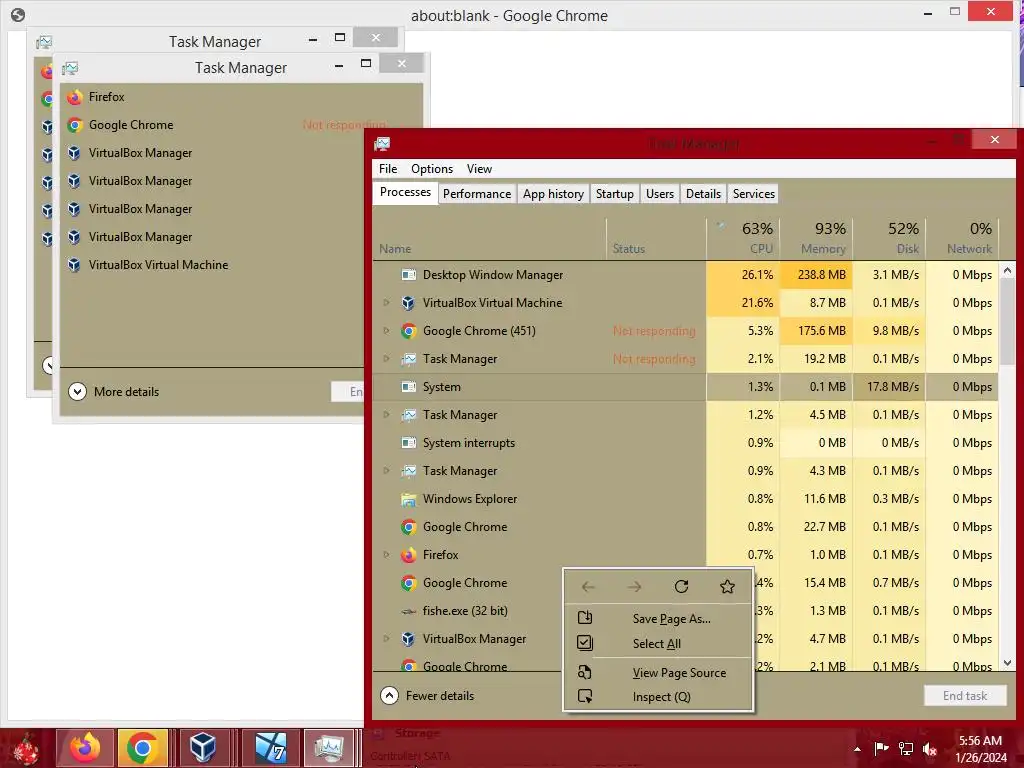Viewport: 1024px width, 768px height.
Task: Click the process list scrollbar up arrow
Action: [x=1008, y=270]
